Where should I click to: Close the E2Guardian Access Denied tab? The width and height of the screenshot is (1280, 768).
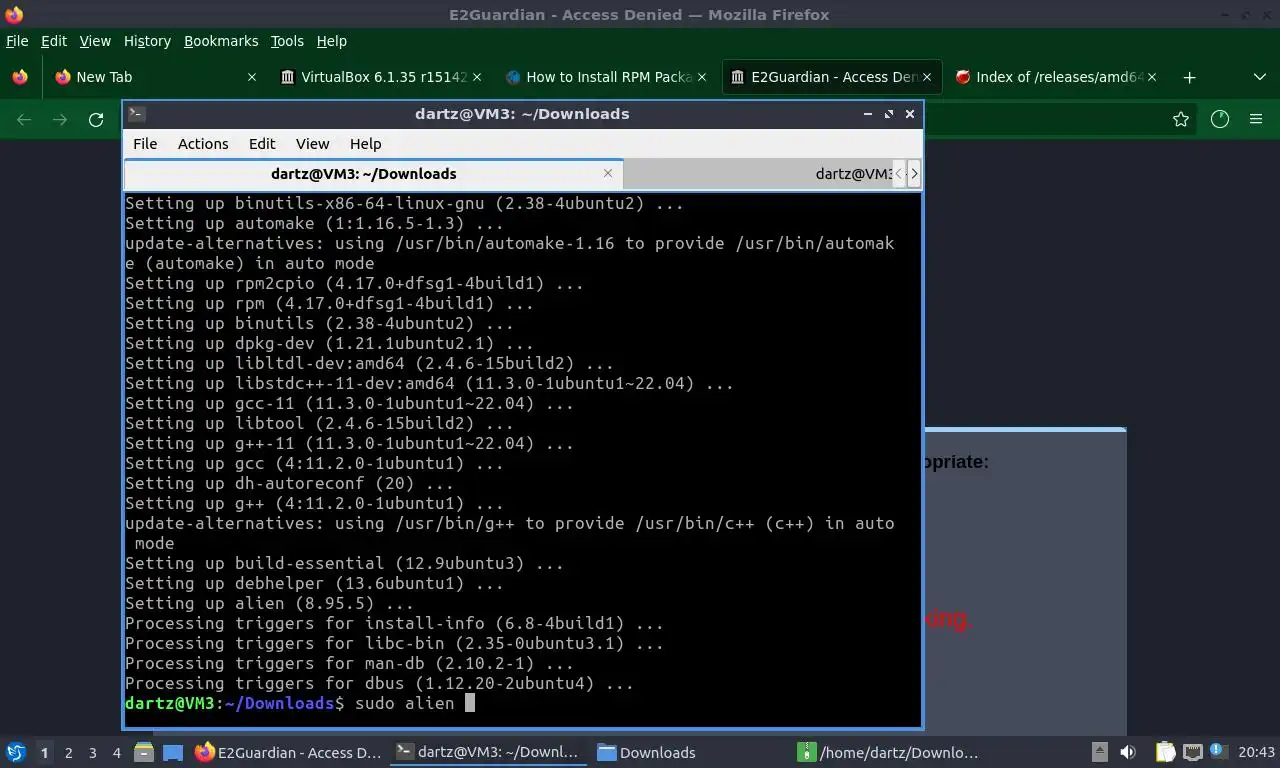point(927,77)
